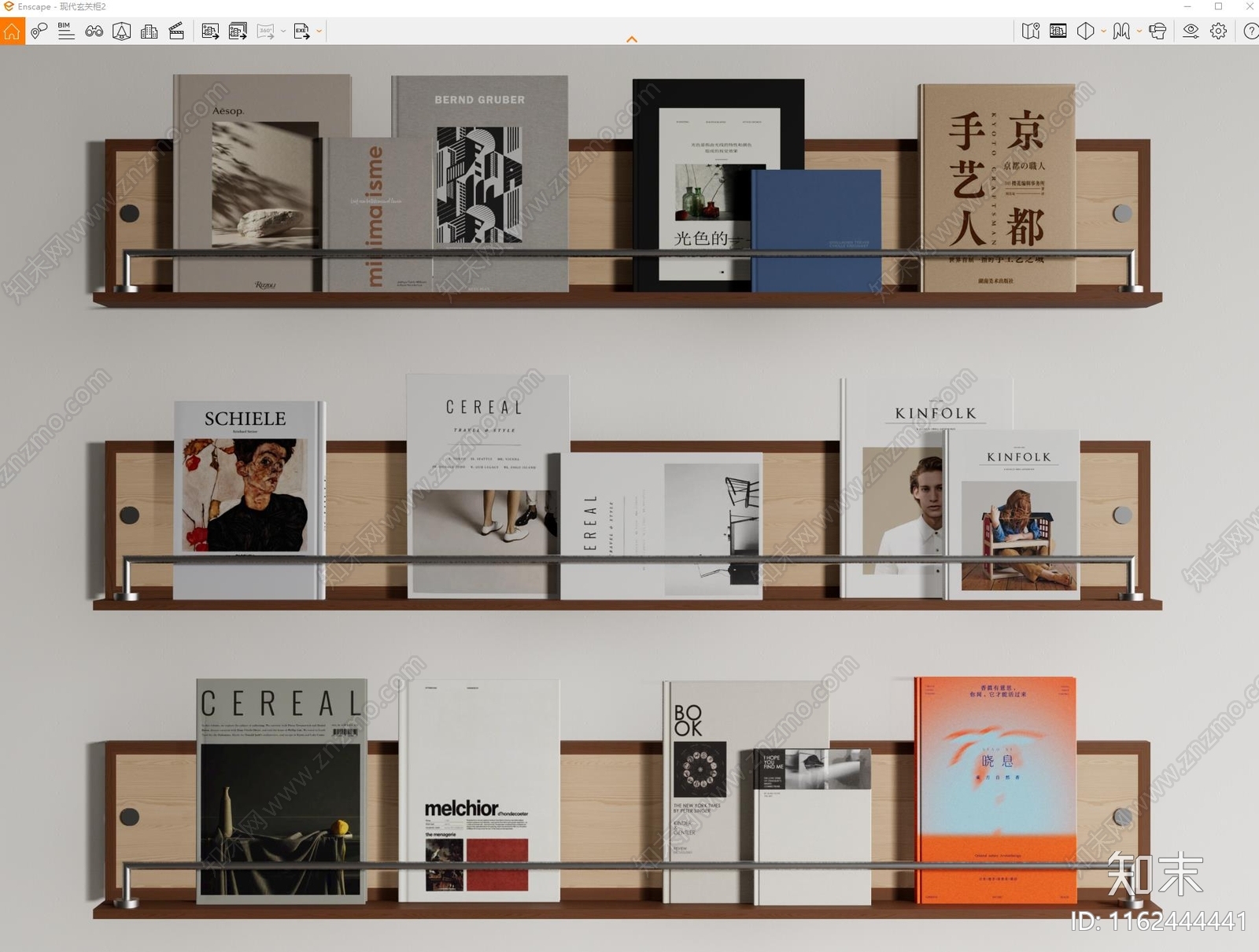Viewport: 1259px width, 952px height.
Task: Toggle the Mini Map icon
Action: 1031,31
